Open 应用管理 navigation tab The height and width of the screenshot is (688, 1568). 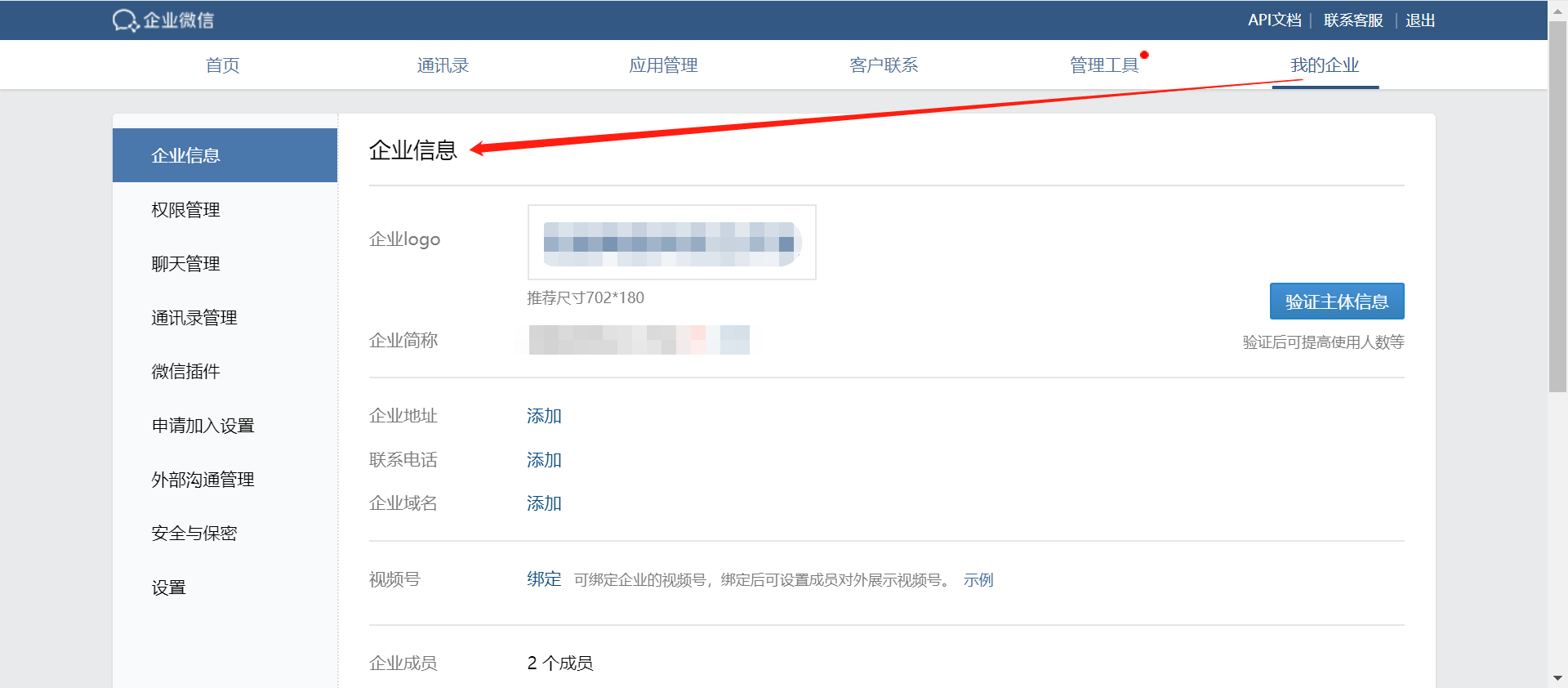[663, 65]
